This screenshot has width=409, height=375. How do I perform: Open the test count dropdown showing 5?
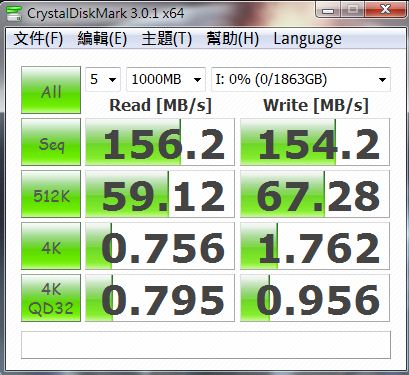coord(103,79)
